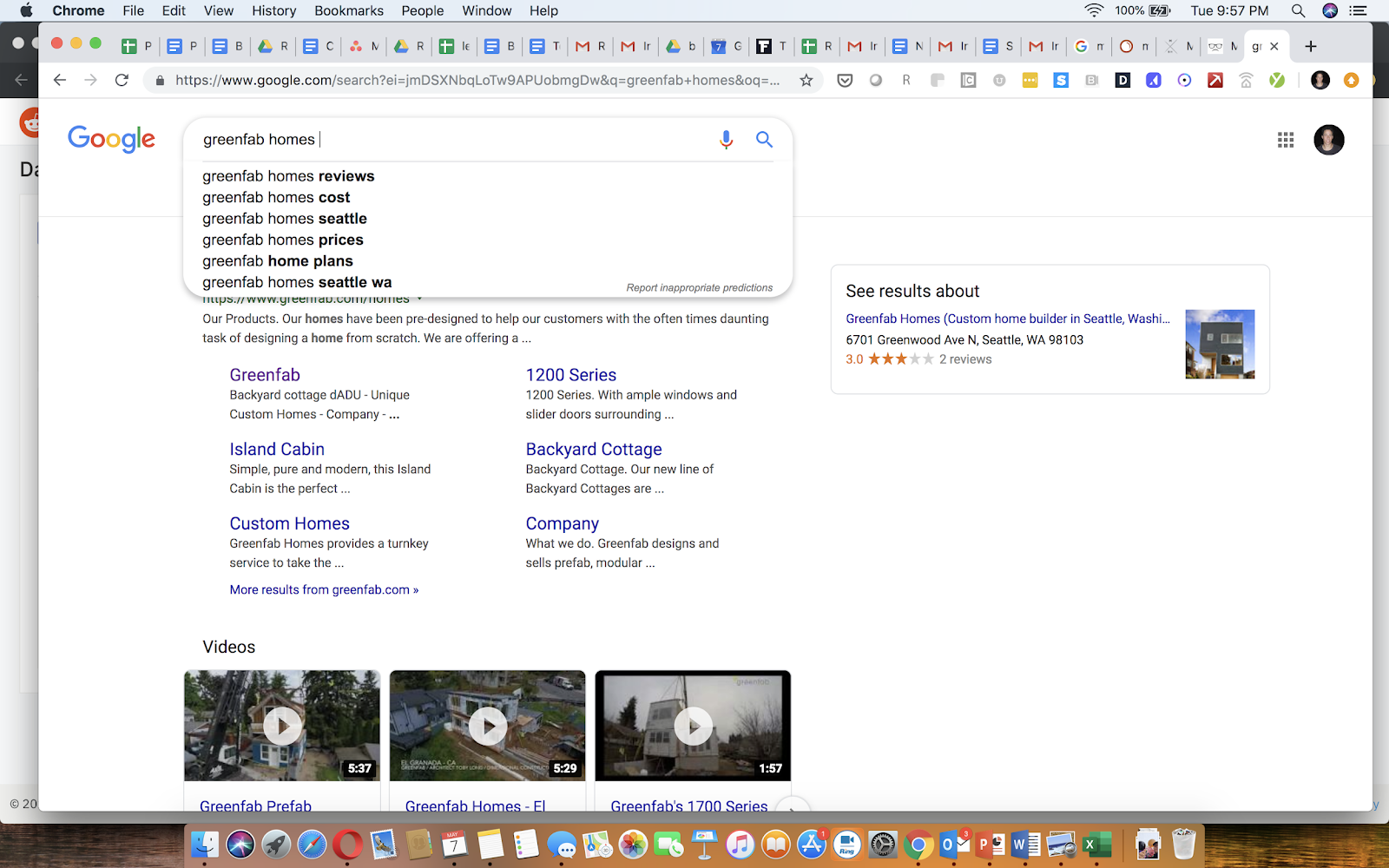
Task: Go to Google home via the logo
Action: tap(111, 139)
